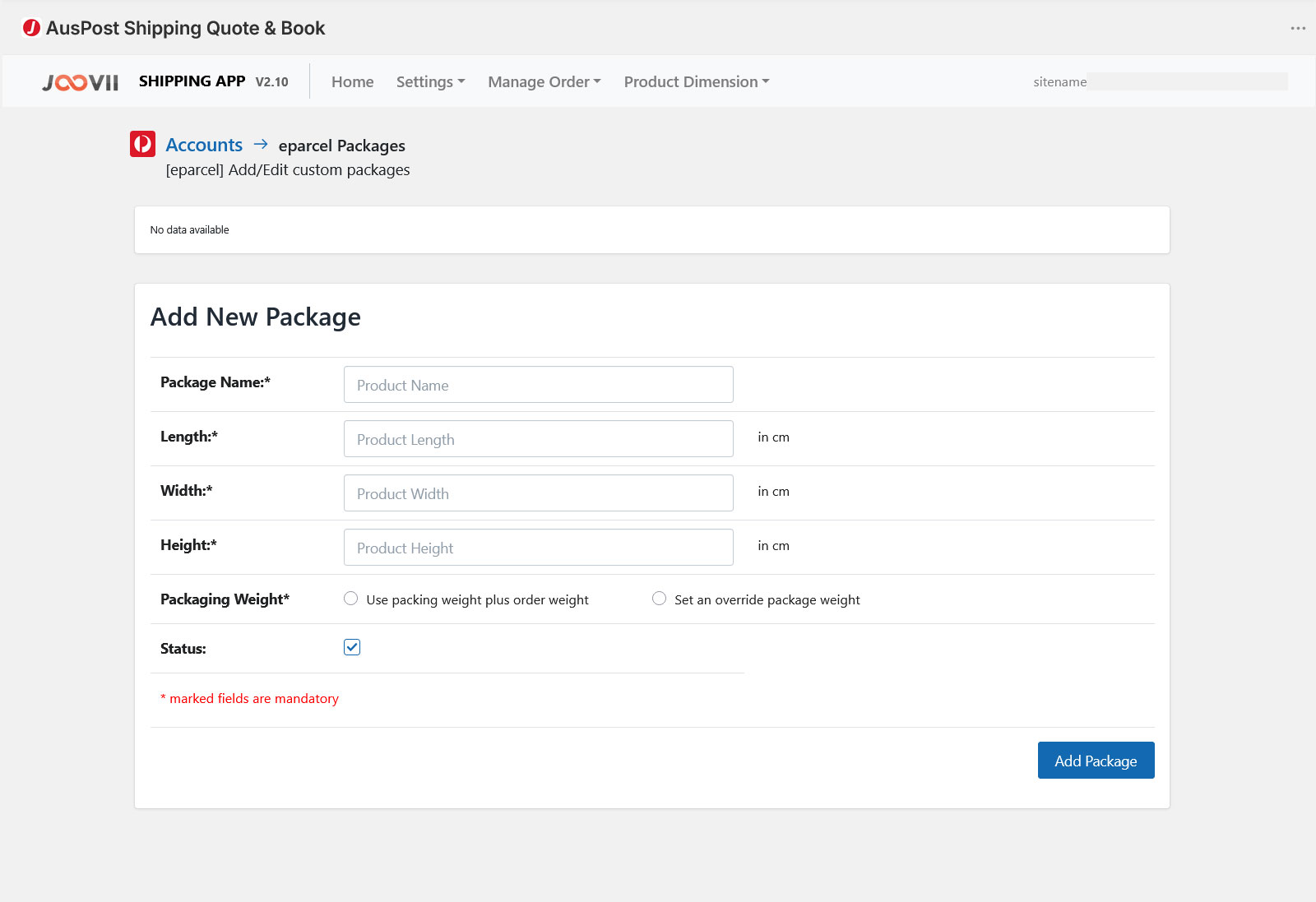Expand the Settings dropdown menu
The image size is (1316, 902).
pos(430,81)
